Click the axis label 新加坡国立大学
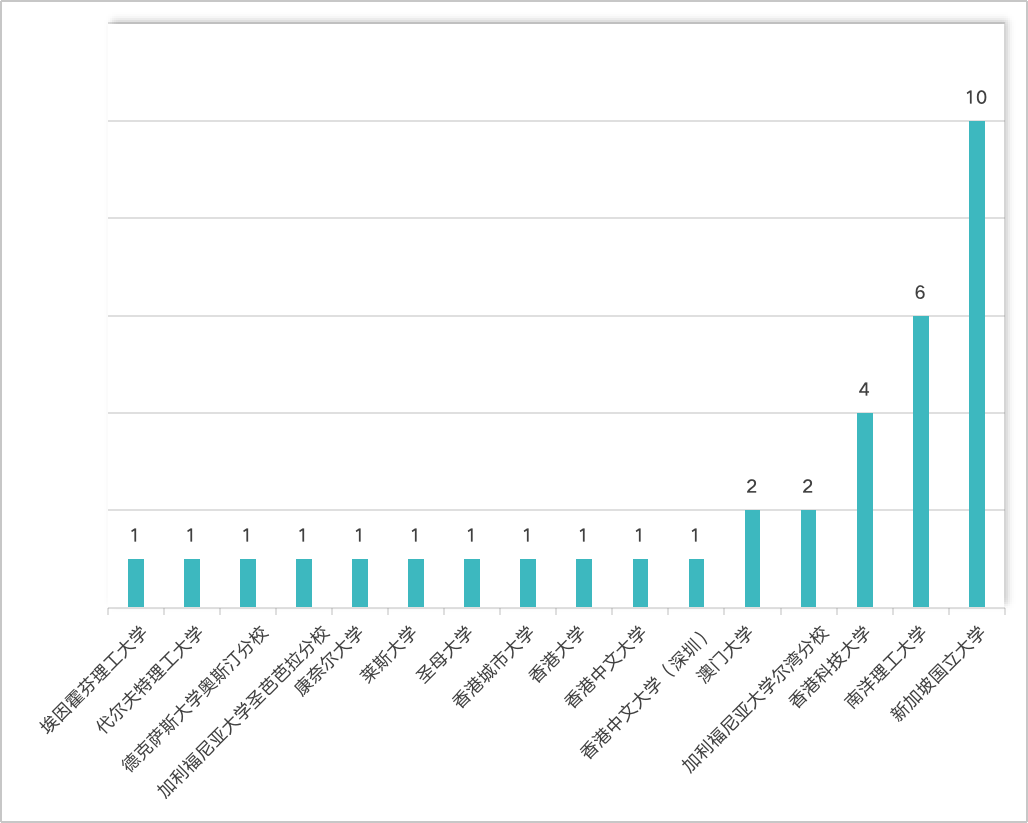This screenshot has width=1028, height=823. point(939,674)
